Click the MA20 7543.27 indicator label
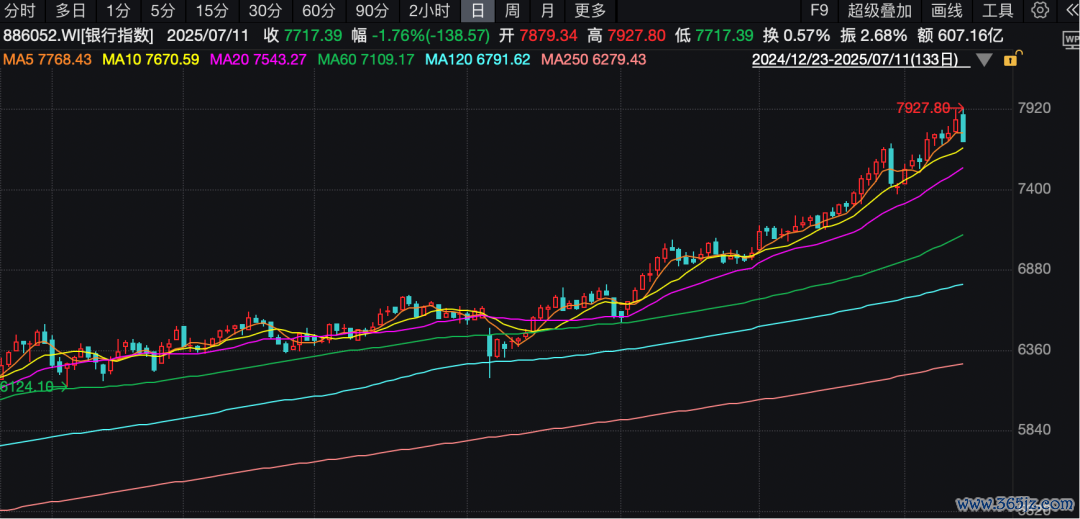 [x=258, y=60]
